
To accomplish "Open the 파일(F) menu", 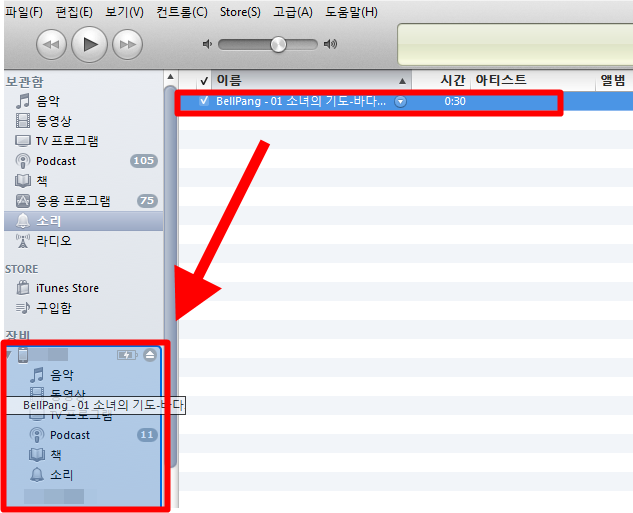I will coord(24,12).
